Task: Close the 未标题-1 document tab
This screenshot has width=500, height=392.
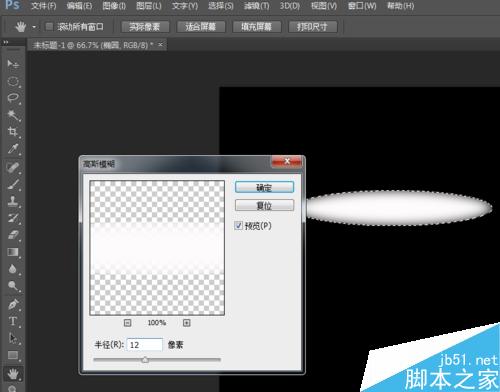Action: (x=160, y=44)
